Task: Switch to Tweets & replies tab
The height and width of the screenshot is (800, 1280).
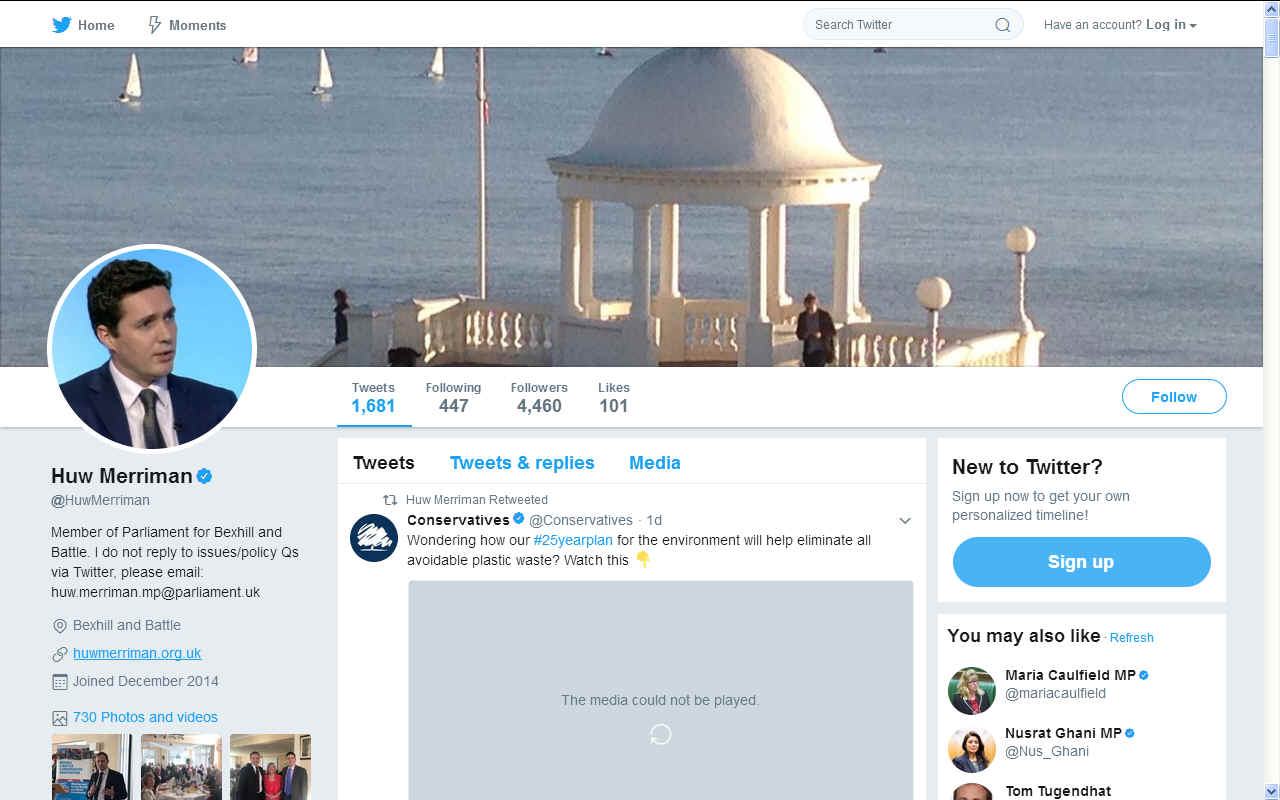Action: coord(522,462)
